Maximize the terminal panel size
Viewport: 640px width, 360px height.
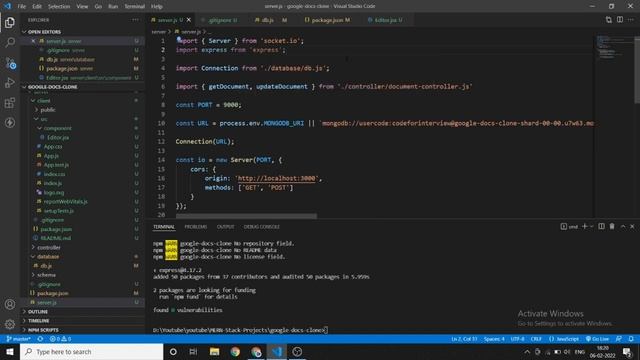623,227
